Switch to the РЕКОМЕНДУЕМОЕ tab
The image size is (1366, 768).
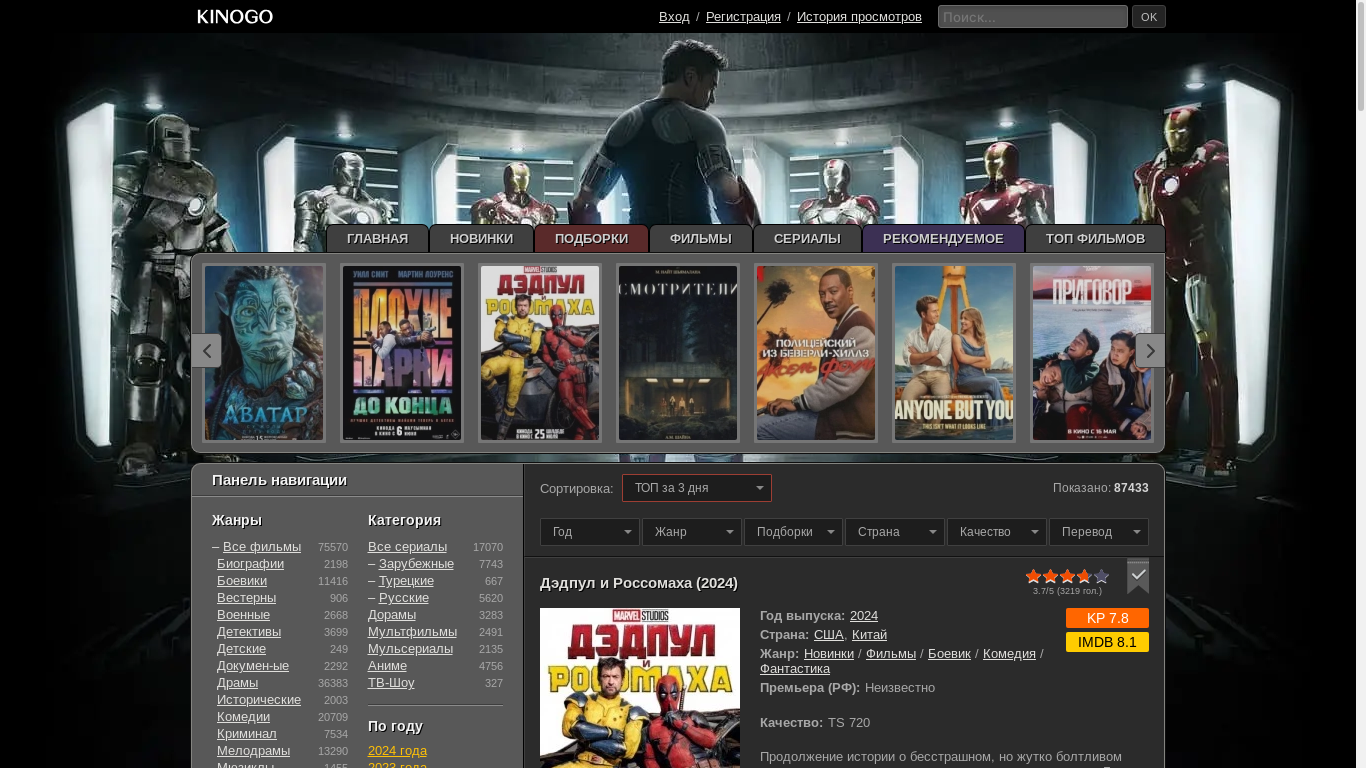coord(943,239)
